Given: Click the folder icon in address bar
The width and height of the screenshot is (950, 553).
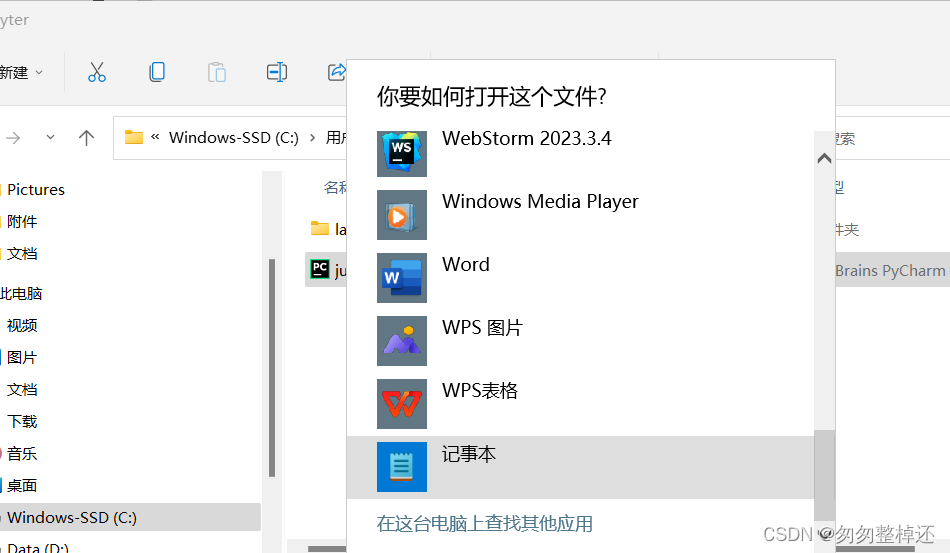Looking at the screenshot, I should (134, 137).
